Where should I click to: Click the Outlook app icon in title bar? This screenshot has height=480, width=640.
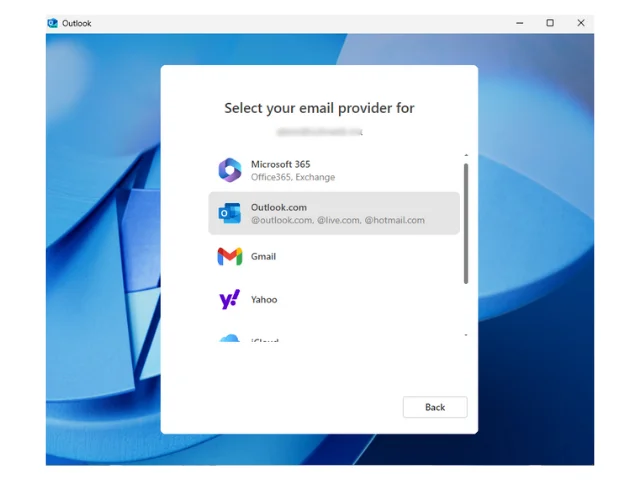pos(53,23)
